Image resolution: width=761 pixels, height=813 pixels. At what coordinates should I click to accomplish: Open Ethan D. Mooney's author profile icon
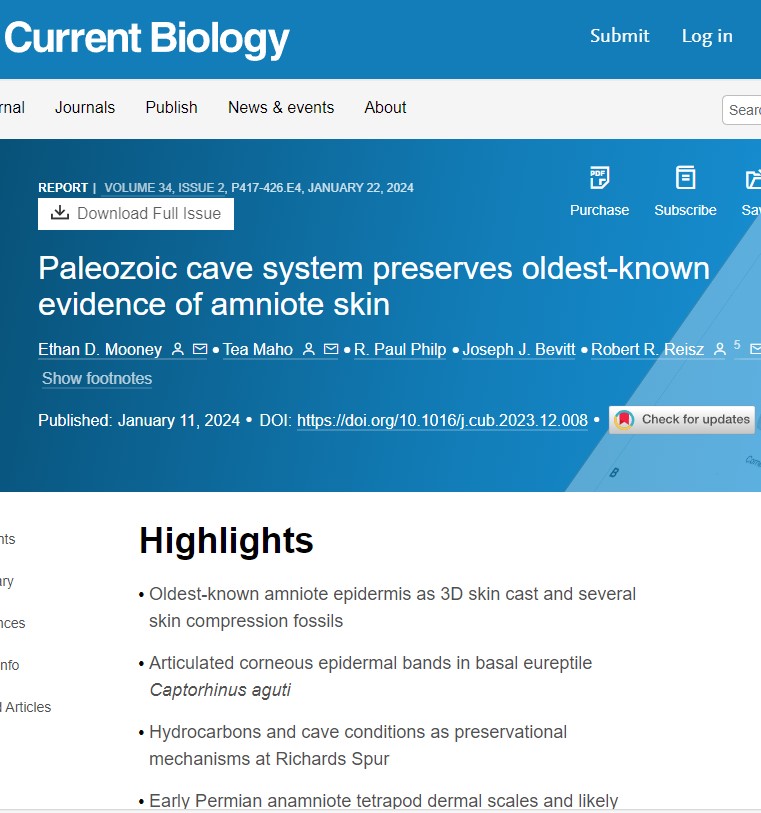click(178, 350)
